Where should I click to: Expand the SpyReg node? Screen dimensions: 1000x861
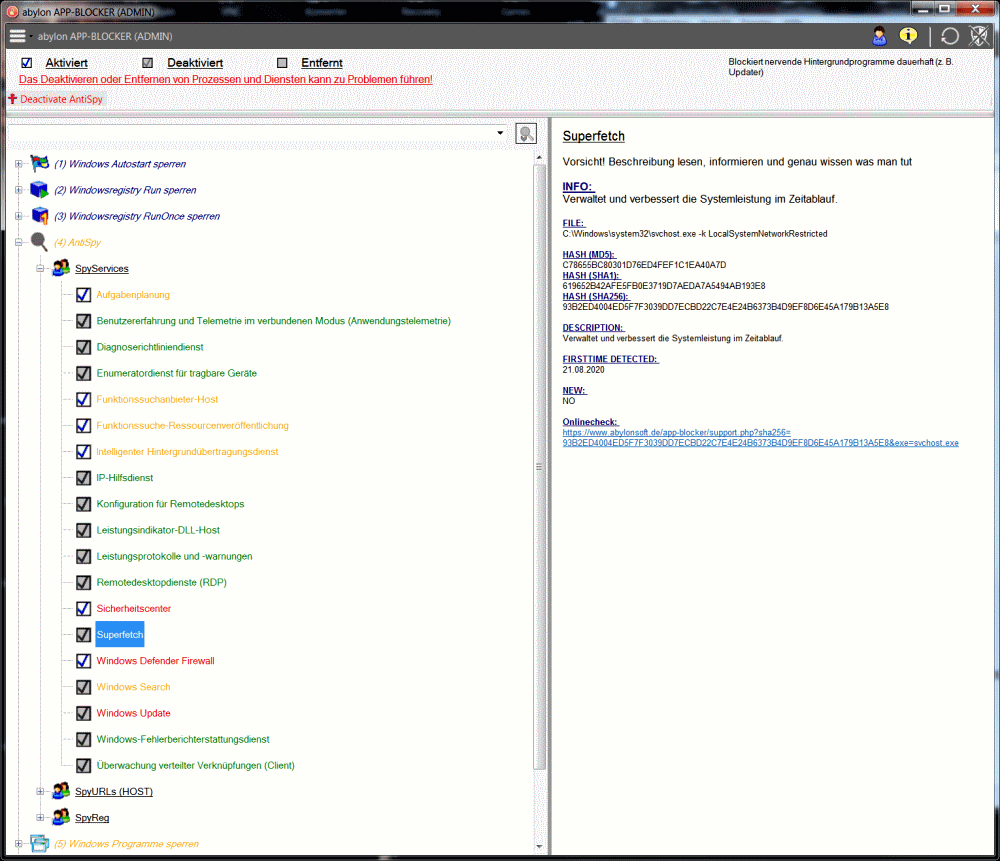click(x=40, y=818)
